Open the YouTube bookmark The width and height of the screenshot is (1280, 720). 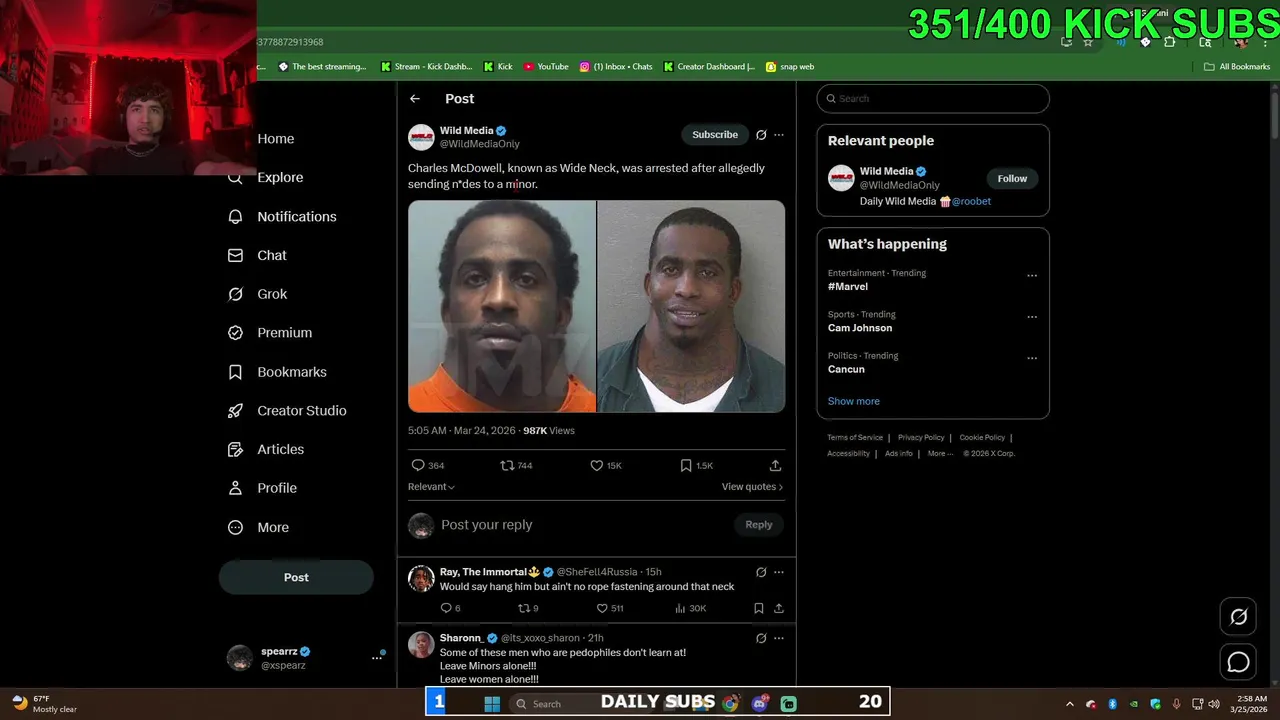pyautogui.click(x=546, y=67)
